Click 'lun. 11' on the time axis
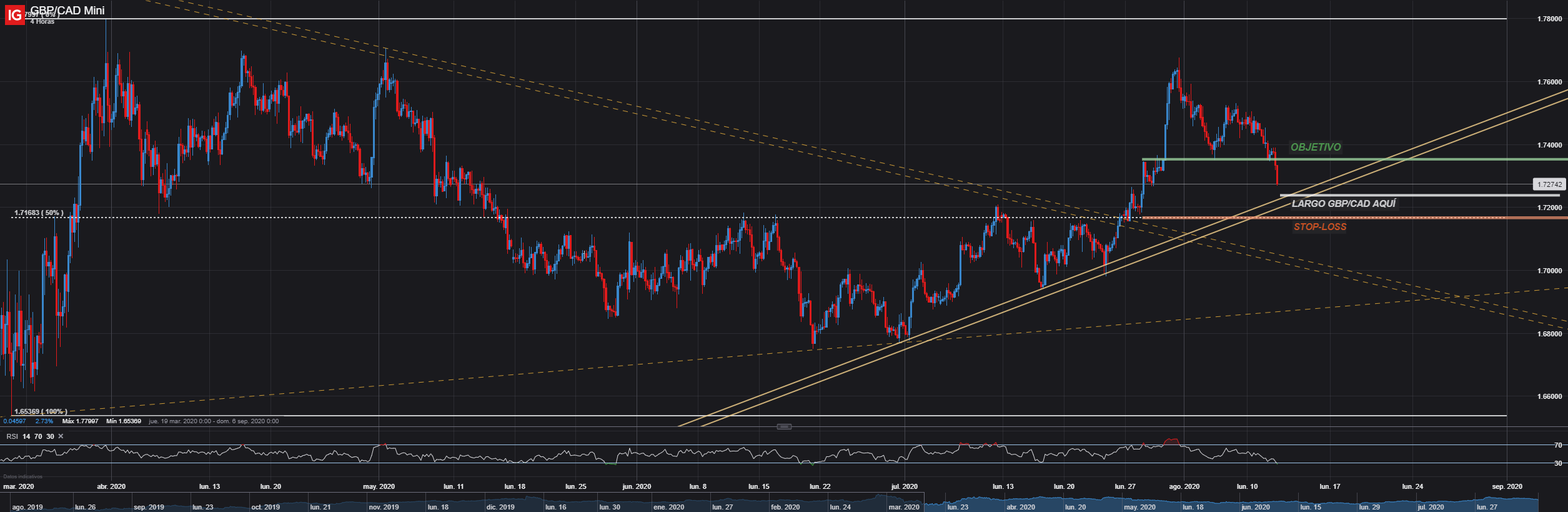 (x=454, y=486)
